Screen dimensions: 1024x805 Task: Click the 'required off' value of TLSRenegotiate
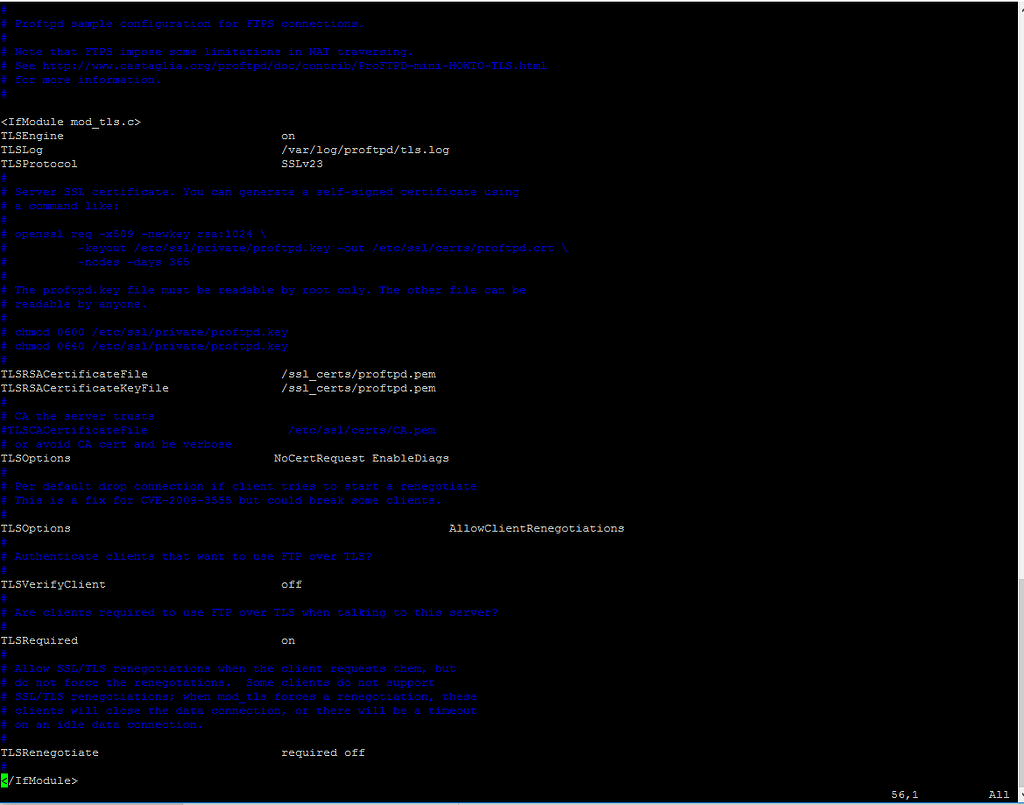tap(321, 751)
